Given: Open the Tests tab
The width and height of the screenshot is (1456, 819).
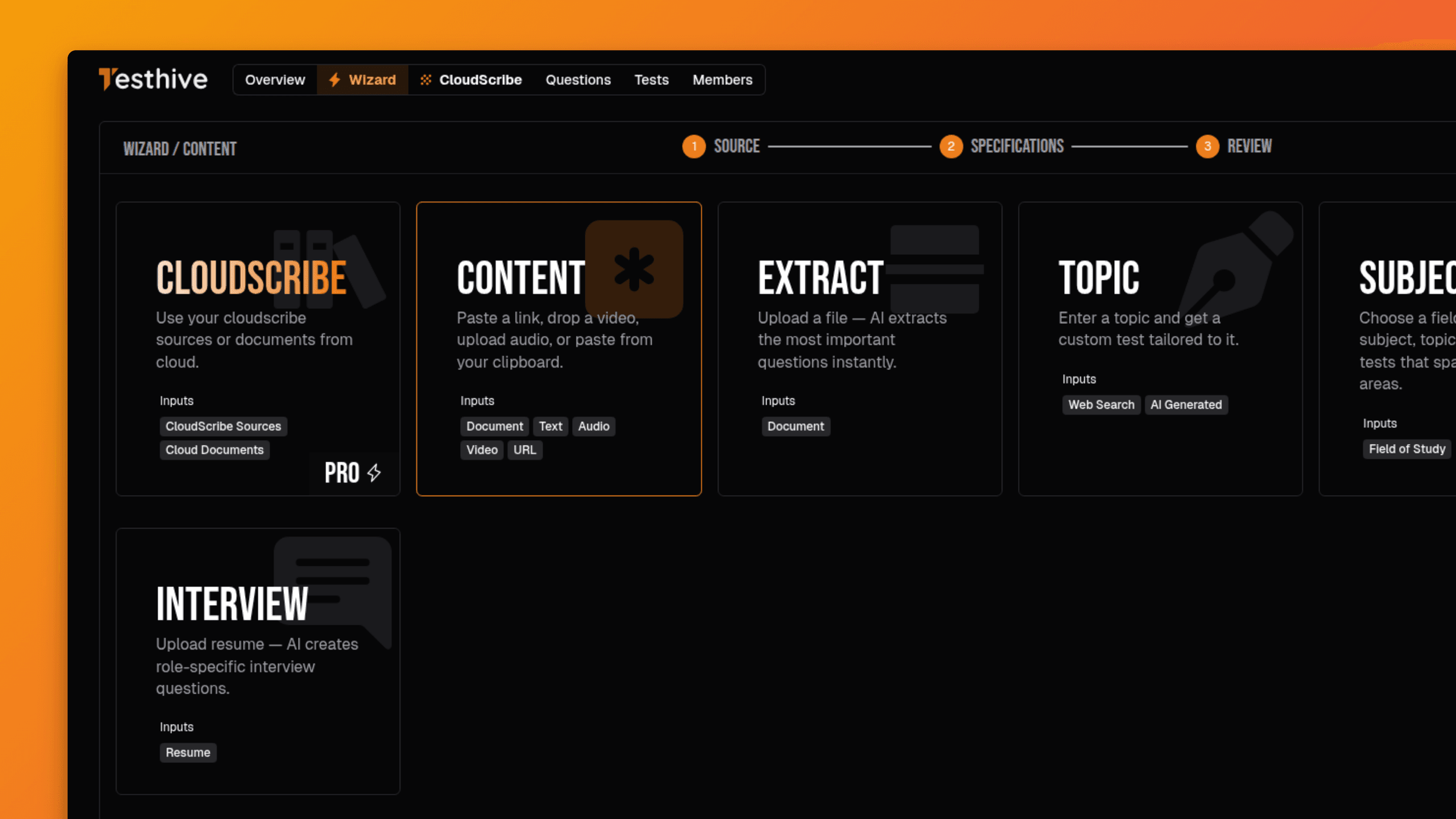Looking at the screenshot, I should click(652, 80).
